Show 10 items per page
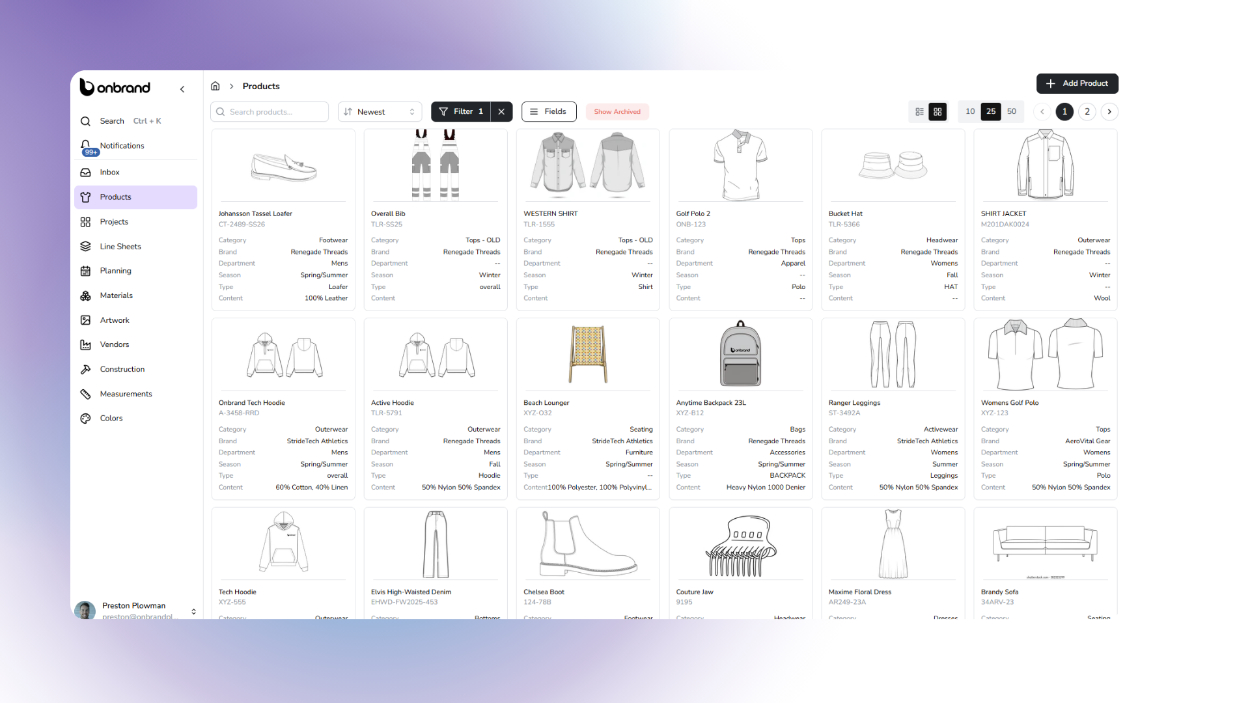The image size is (1250, 703). click(x=970, y=112)
